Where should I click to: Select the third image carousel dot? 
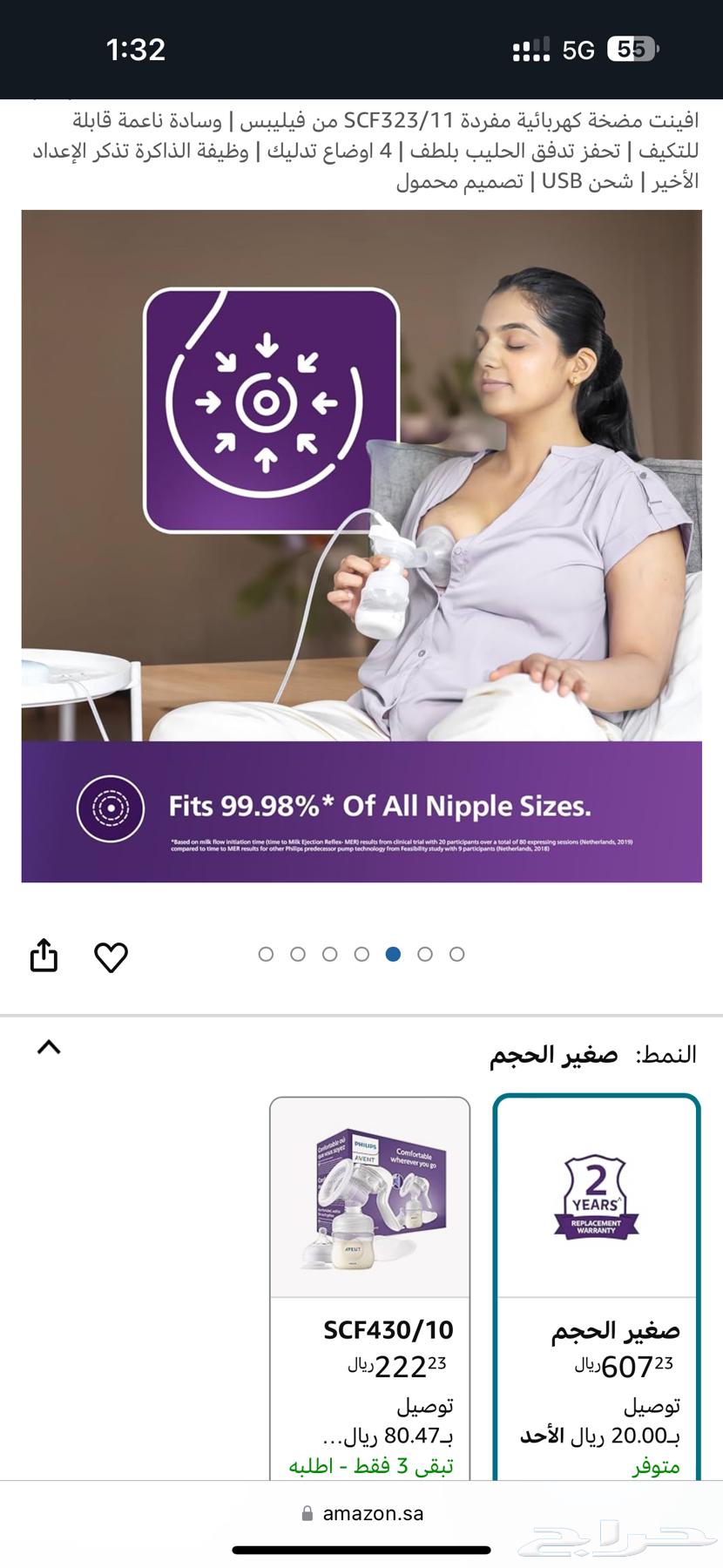click(329, 954)
